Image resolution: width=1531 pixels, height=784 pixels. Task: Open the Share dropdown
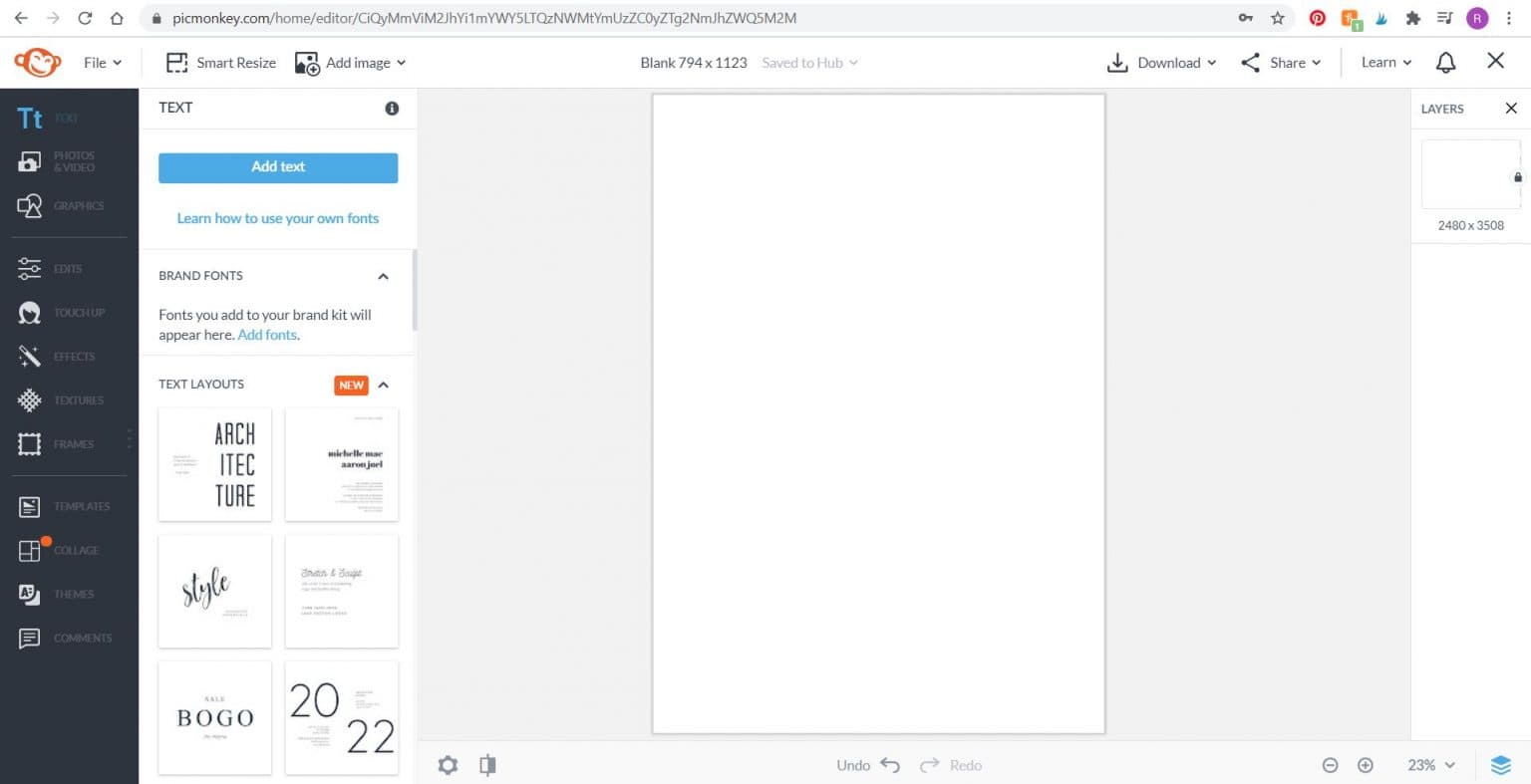pyautogui.click(x=1281, y=63)
